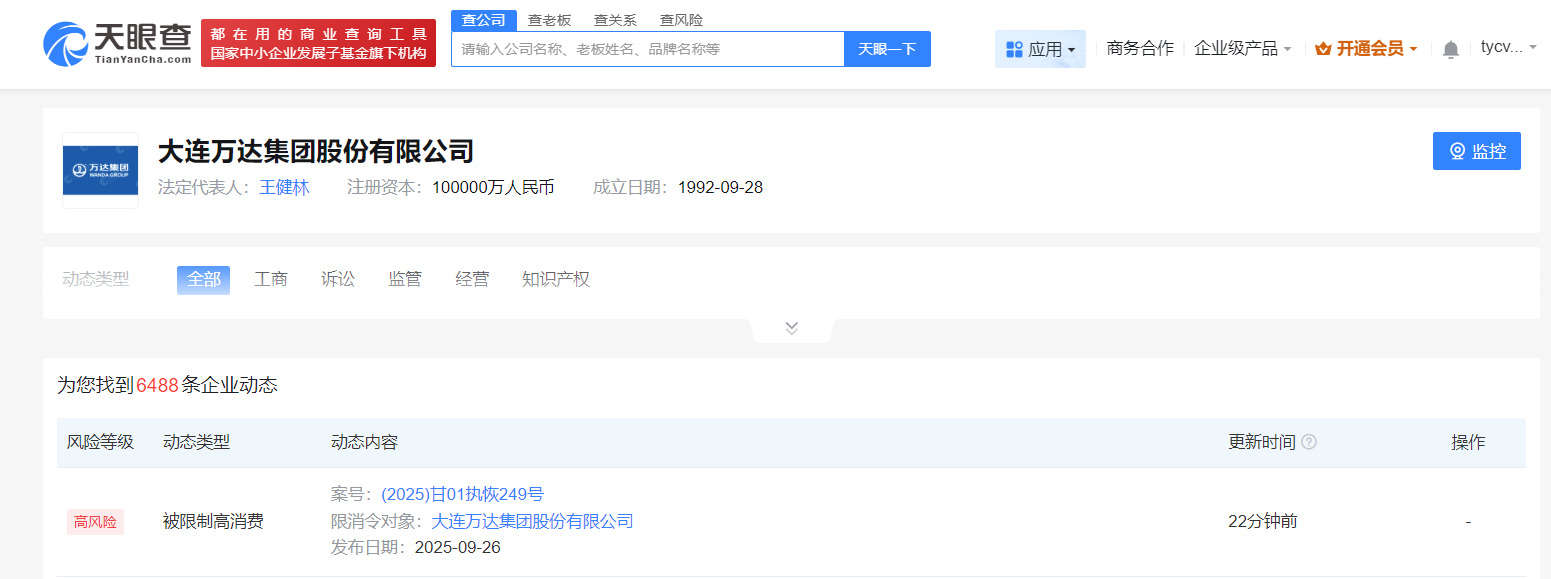Click the TianYanCha logo icon

click(x=66, y=43)
